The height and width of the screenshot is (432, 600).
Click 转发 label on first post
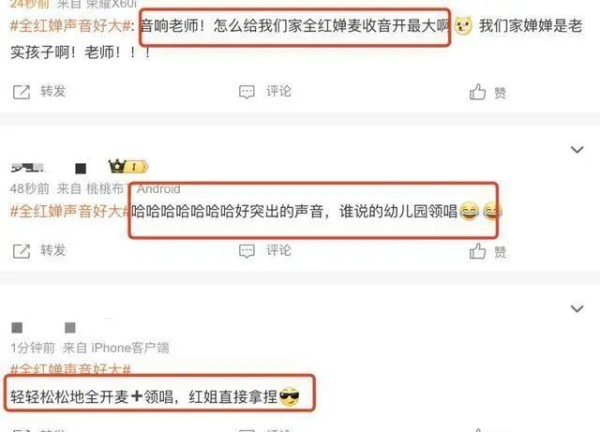[x=53, y=91]
